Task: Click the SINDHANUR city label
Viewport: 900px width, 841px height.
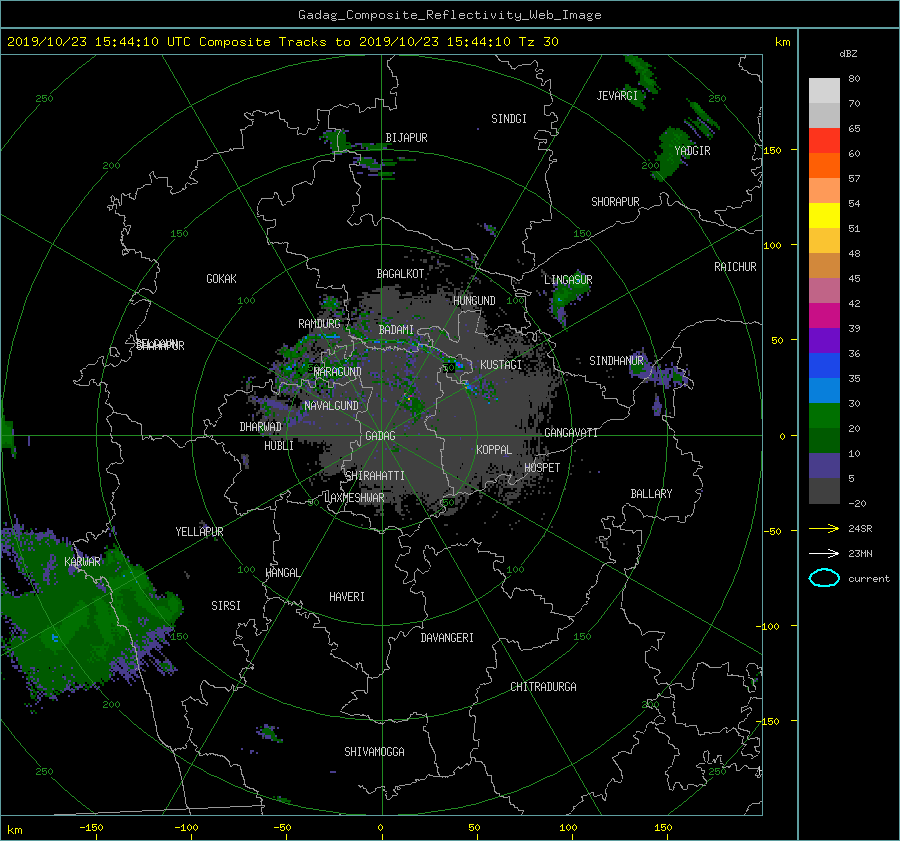Action: [x=616, y=361]
